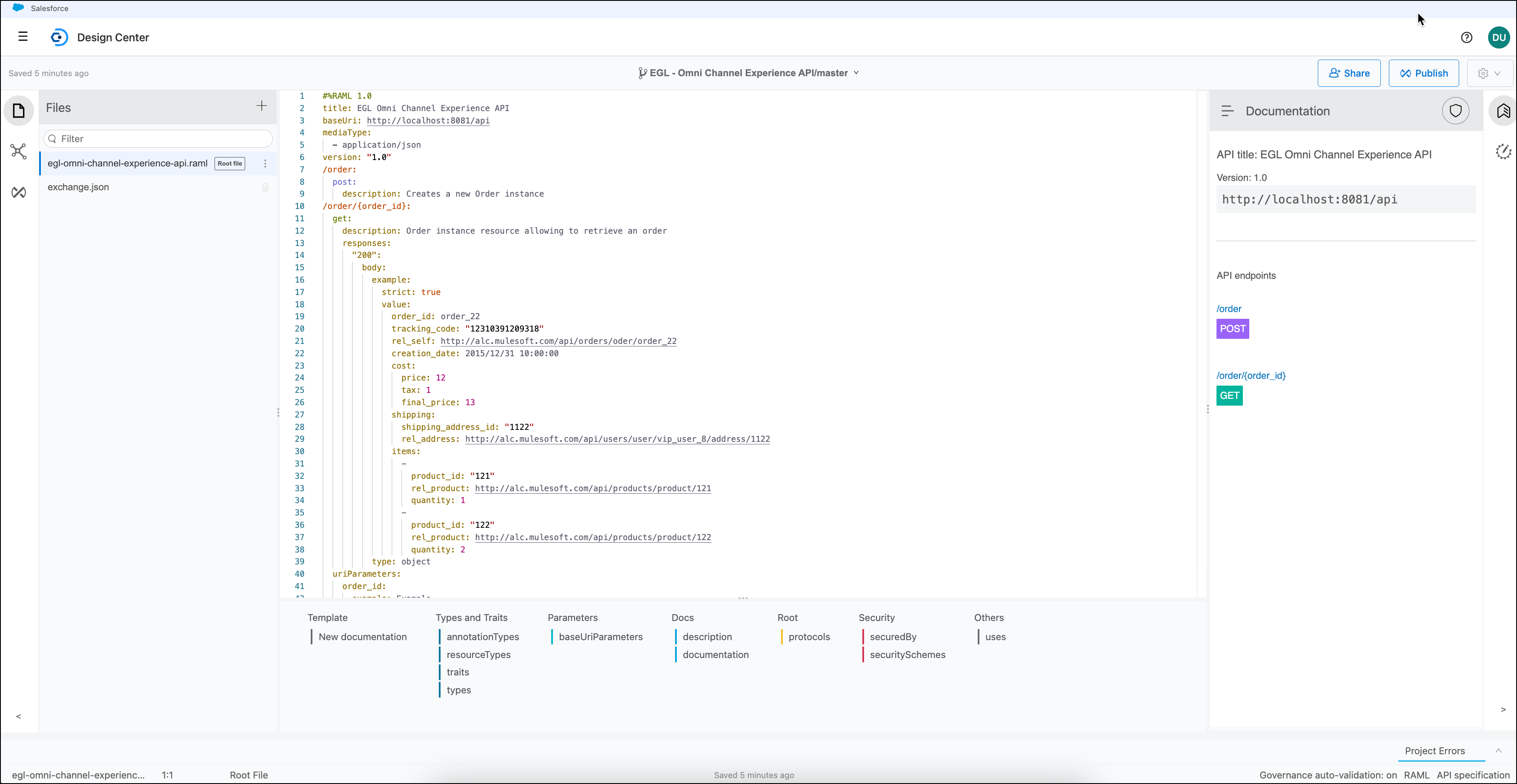The width and height of the screenshot is (1517, 784).
Task: Click the 1:1 cursor position indicator
Action: click(167, 775)
